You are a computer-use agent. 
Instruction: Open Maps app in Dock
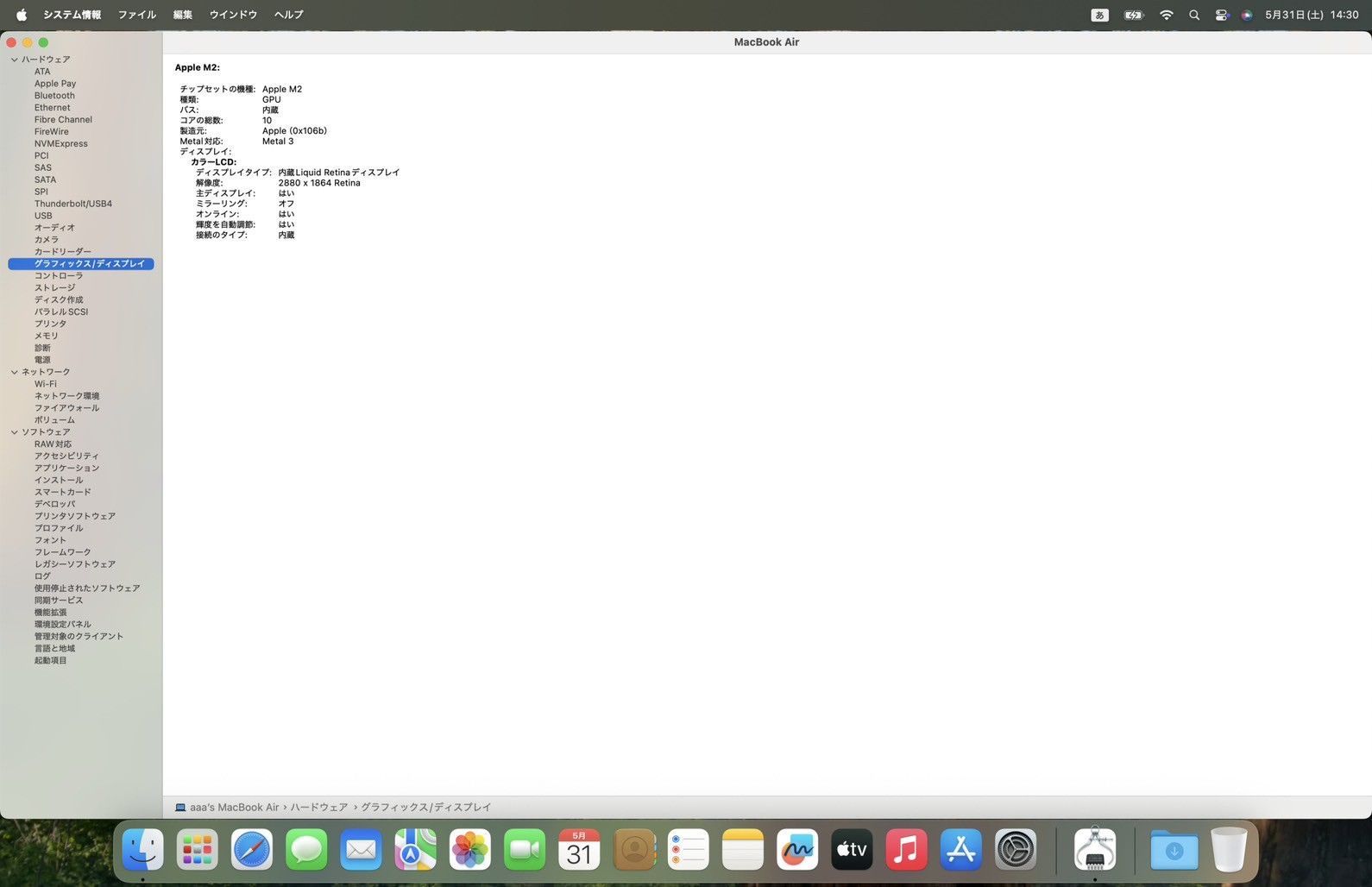[x=416, y=850]
